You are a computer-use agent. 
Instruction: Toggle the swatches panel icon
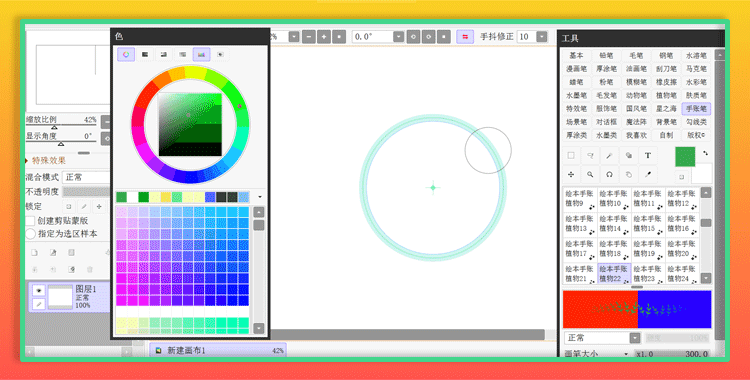point(201,55)
